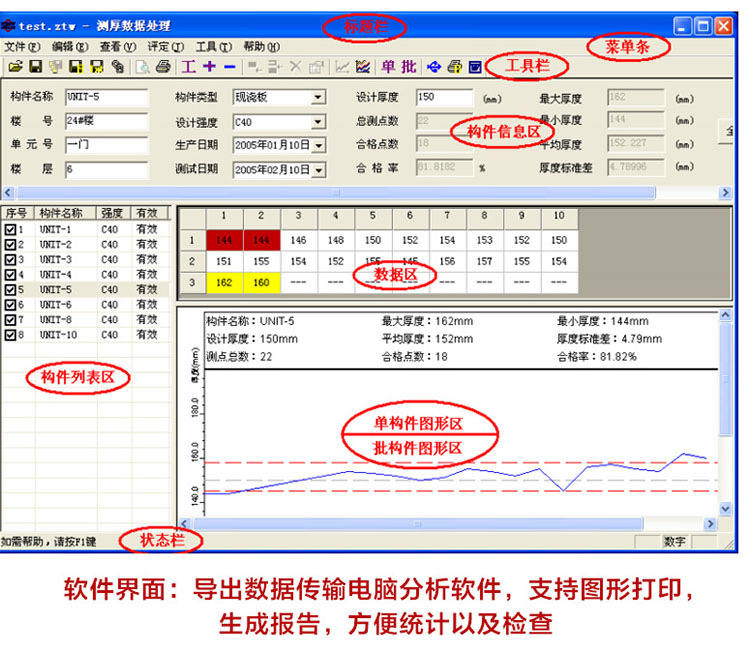
Task: Click the purple 工 toolbar icon
Action: tap(188, 66)
